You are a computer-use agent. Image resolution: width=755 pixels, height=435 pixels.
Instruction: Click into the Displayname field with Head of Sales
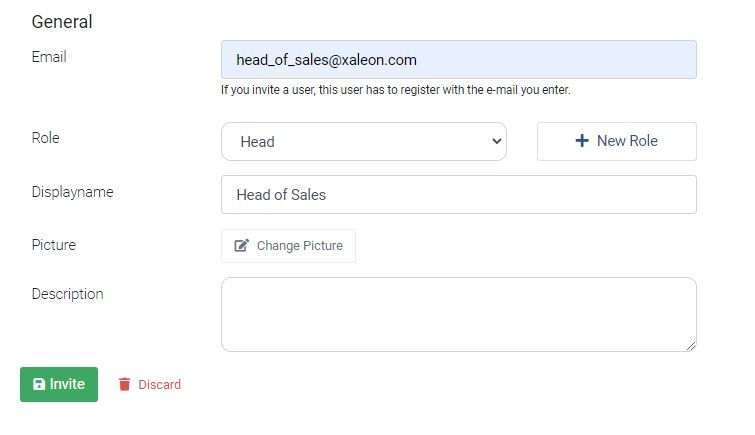click(x=459, y=195)
